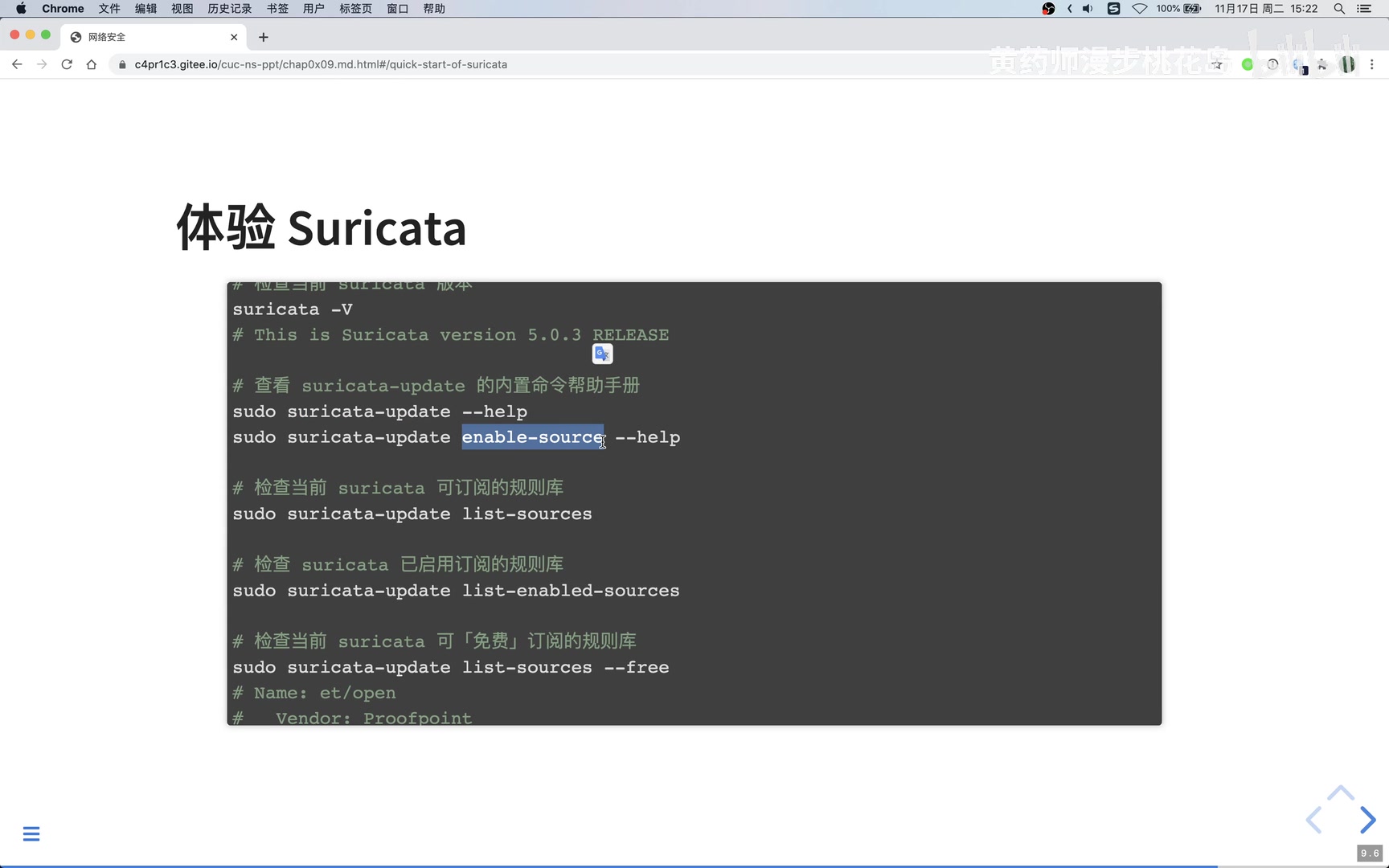Click the 'list-enabled-sources' command line

click(456, 591)
